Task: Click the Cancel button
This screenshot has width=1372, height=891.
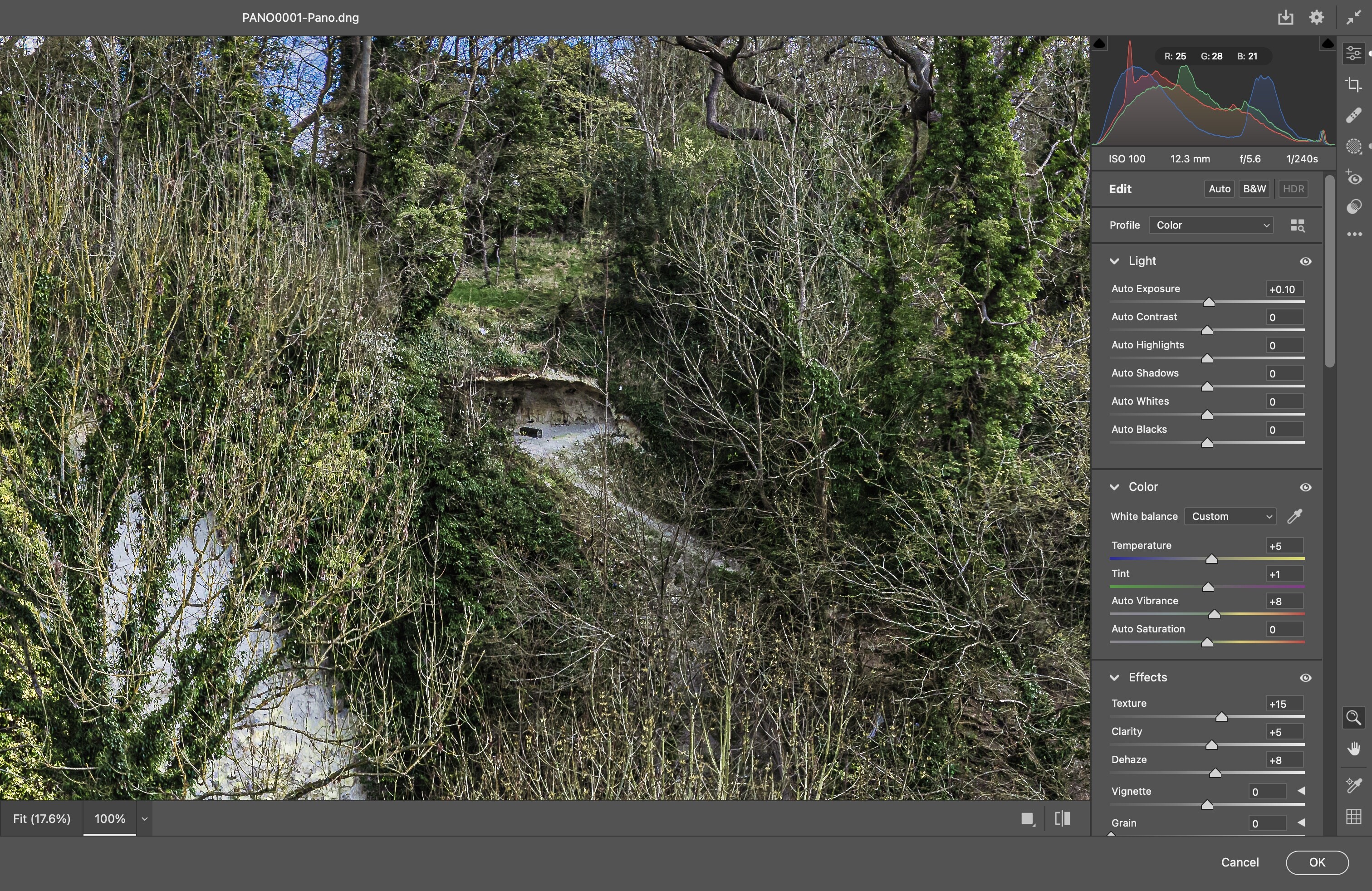Action: pyautogui.click(x=1240, y=862)
